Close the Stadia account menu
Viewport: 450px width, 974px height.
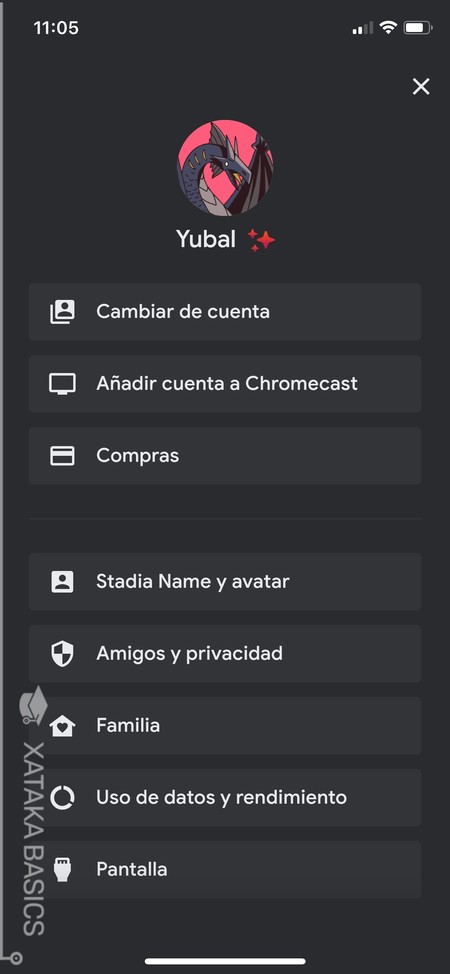click(x=421, y=86)
